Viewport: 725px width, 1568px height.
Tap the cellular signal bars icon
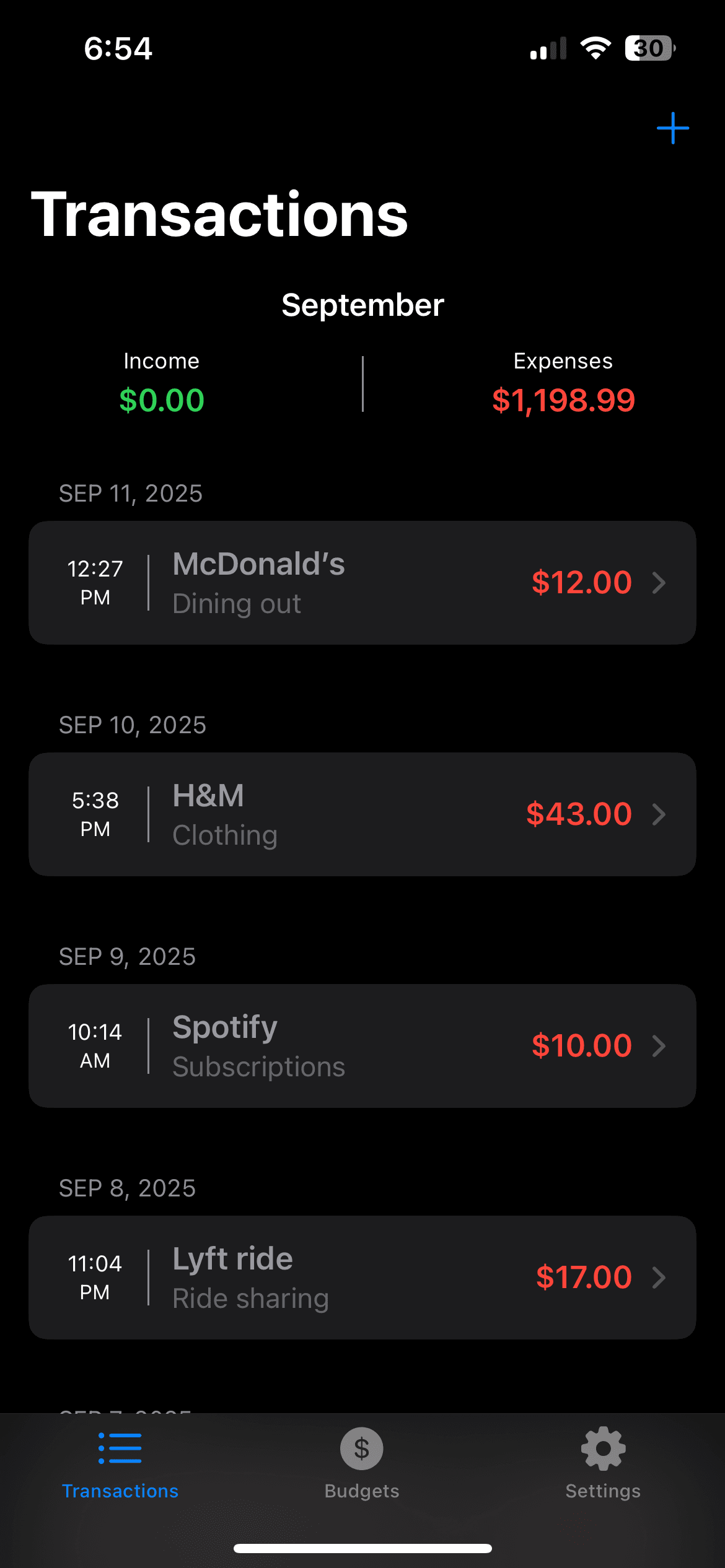click(548, 48)
